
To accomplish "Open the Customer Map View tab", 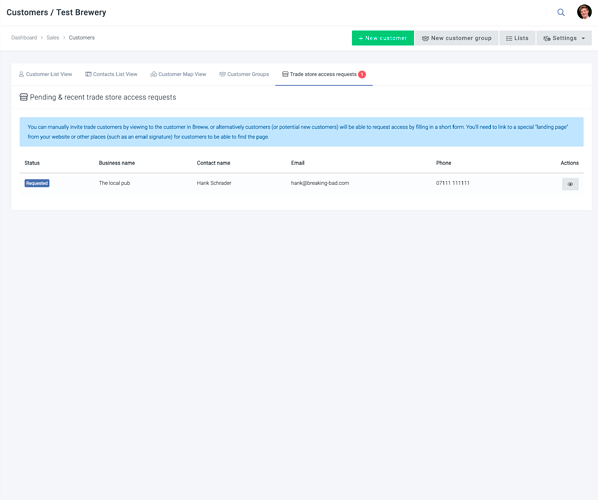I will pos(178,74).
